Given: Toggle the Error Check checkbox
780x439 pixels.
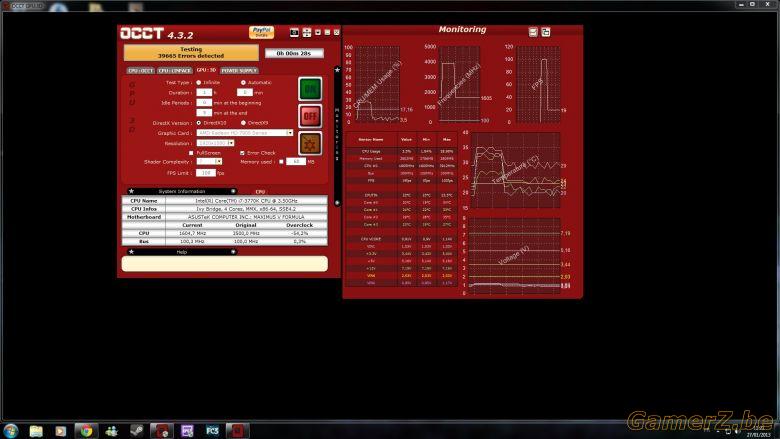Looking at the screenshot, I should [242, 153].
